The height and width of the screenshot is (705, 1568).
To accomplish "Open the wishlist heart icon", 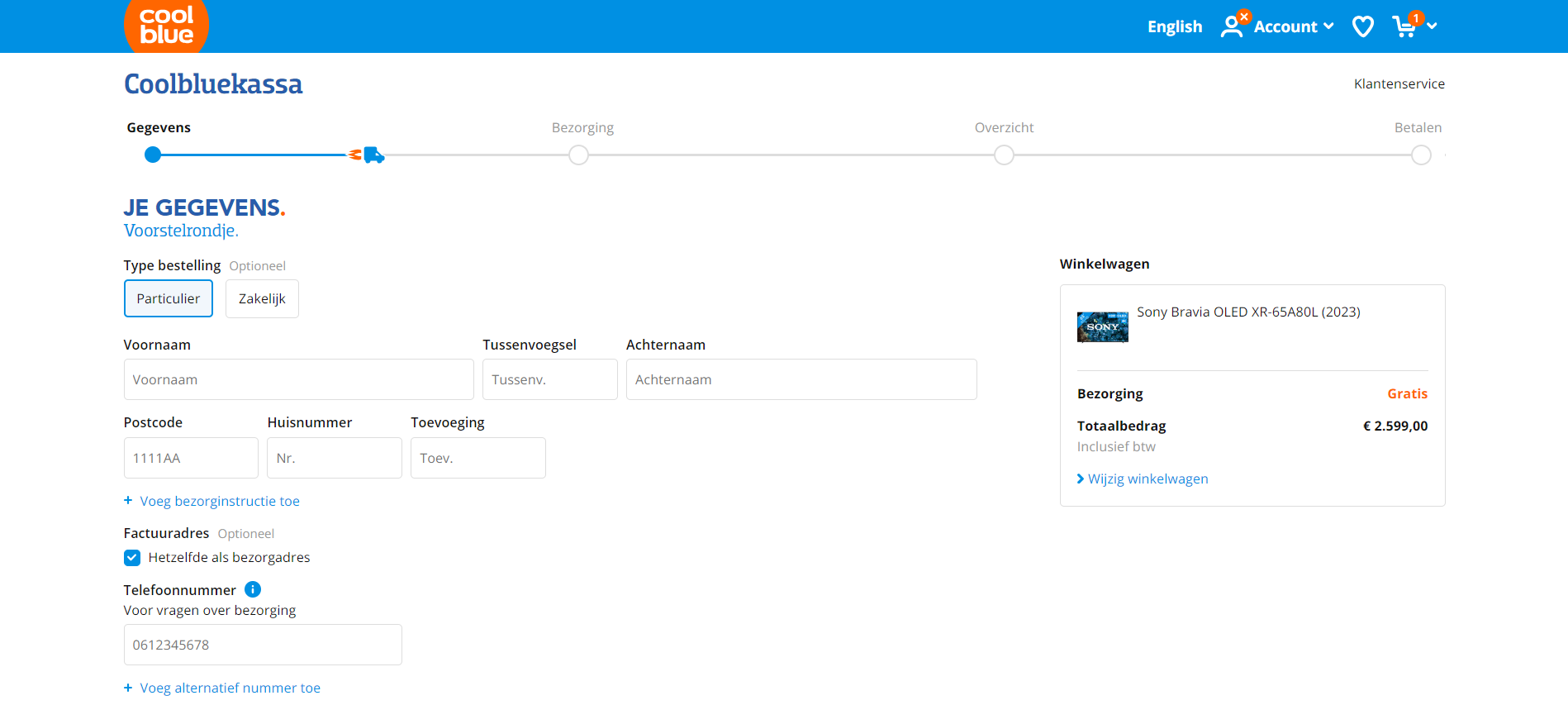I will pos(1362,26).
